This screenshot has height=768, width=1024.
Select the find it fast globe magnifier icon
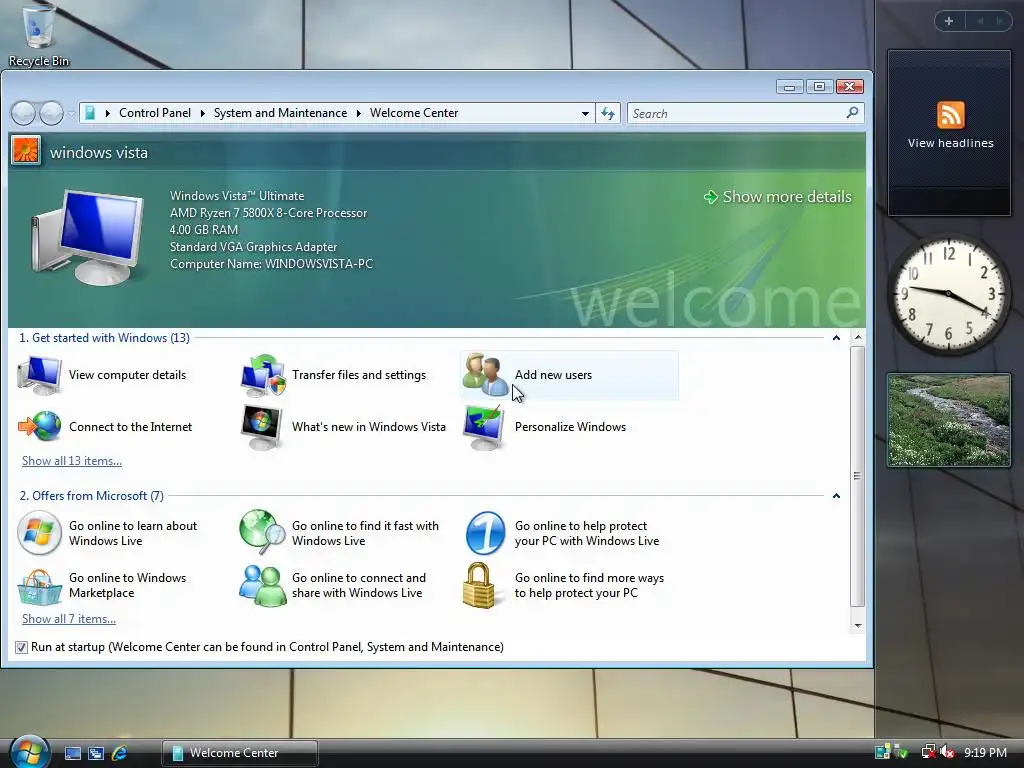click(x=263, y=532)
